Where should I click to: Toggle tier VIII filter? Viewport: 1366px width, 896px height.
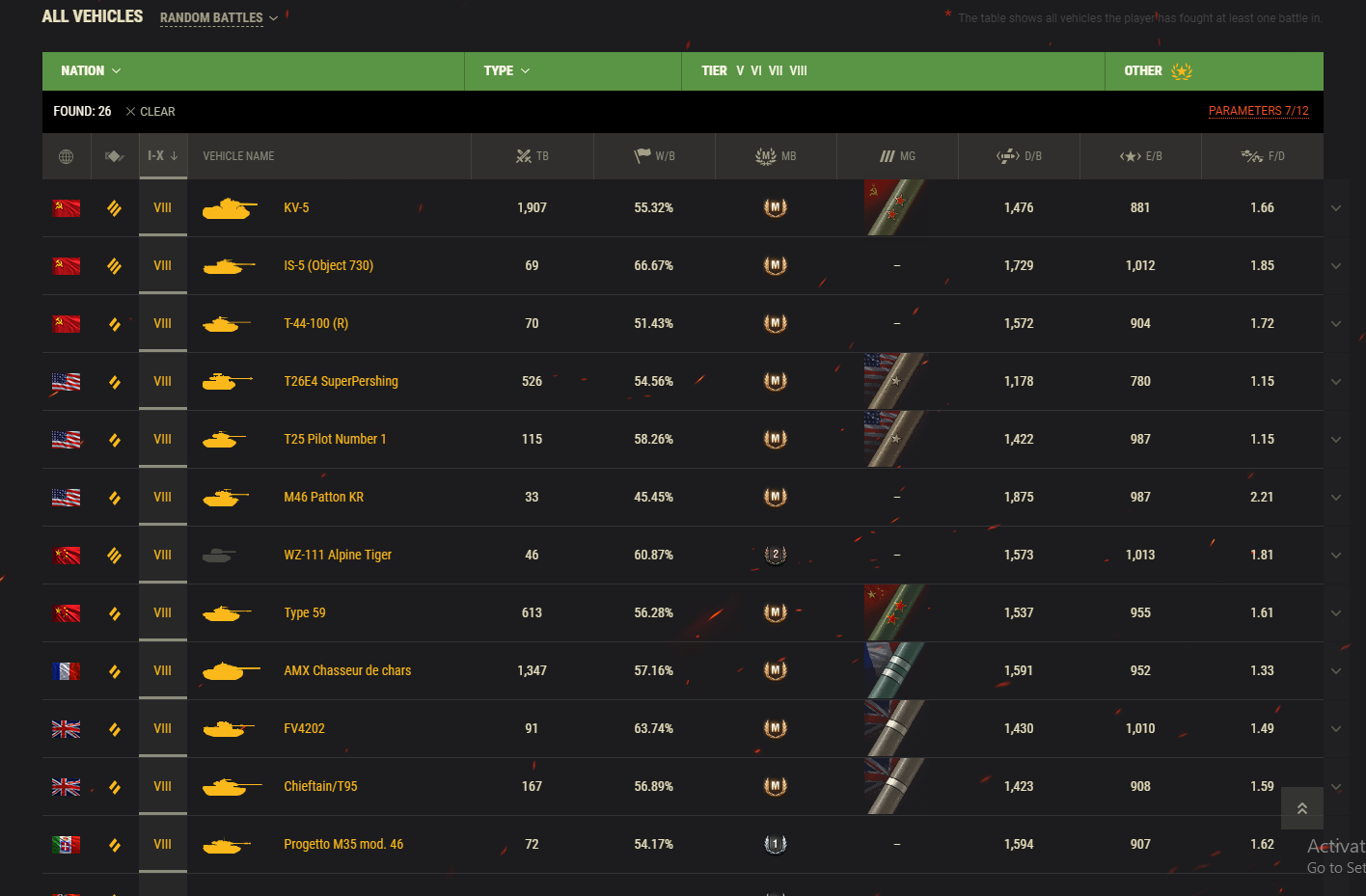click(x=798, y=71)
